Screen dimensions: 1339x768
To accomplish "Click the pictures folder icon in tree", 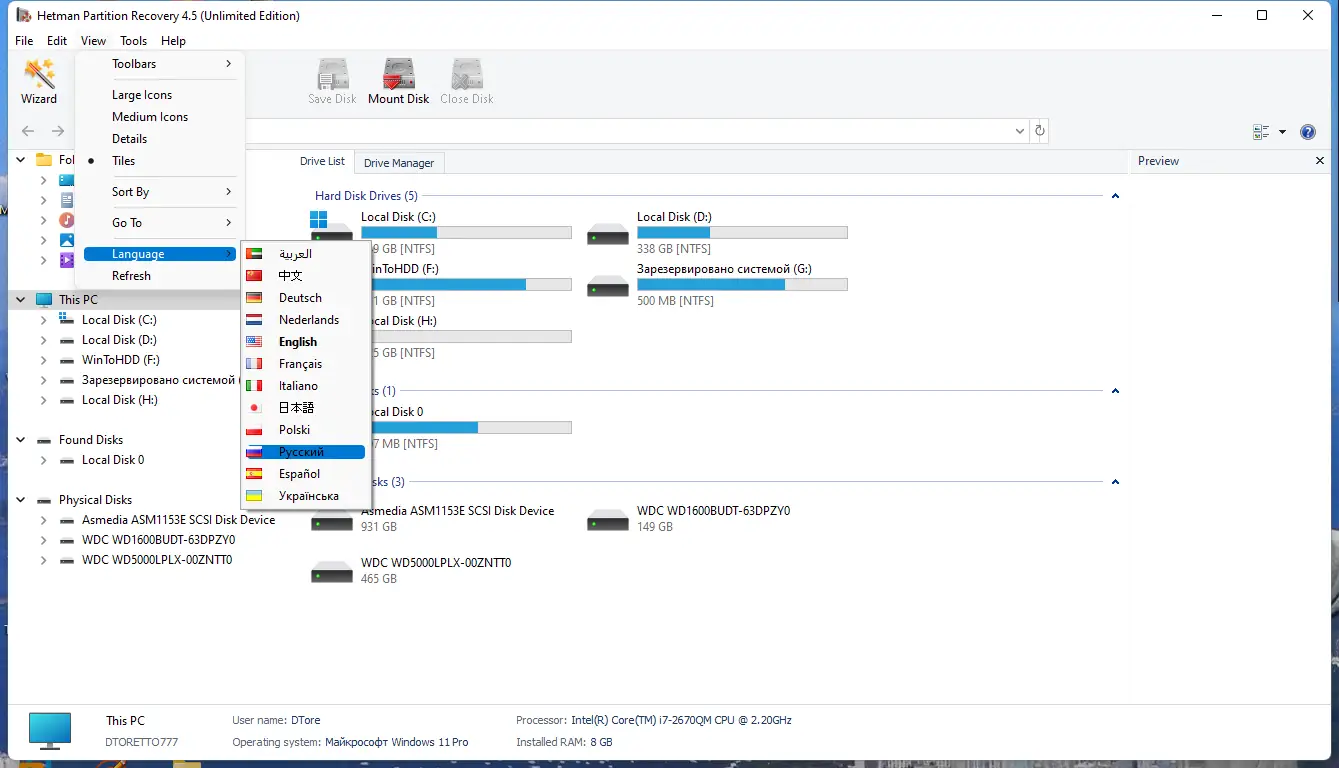I will (x=67, y=240).
